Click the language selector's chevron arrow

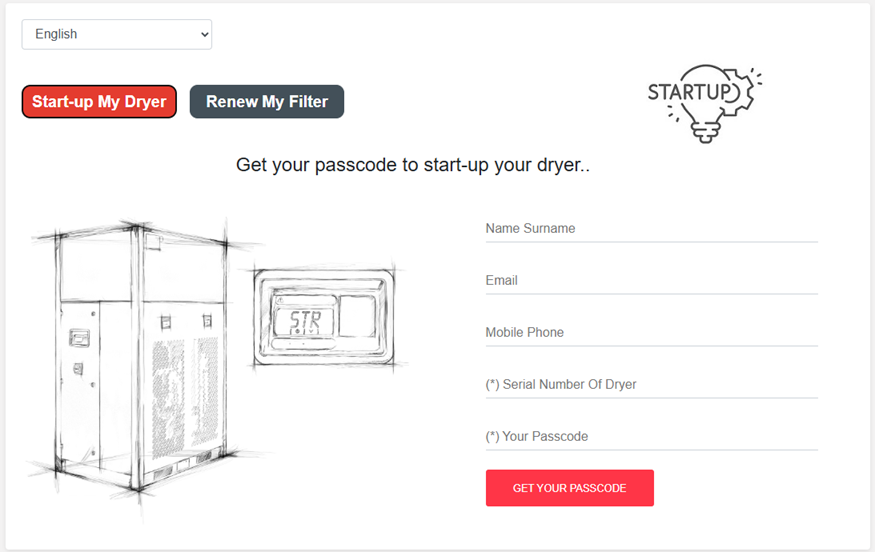(204, 34)
